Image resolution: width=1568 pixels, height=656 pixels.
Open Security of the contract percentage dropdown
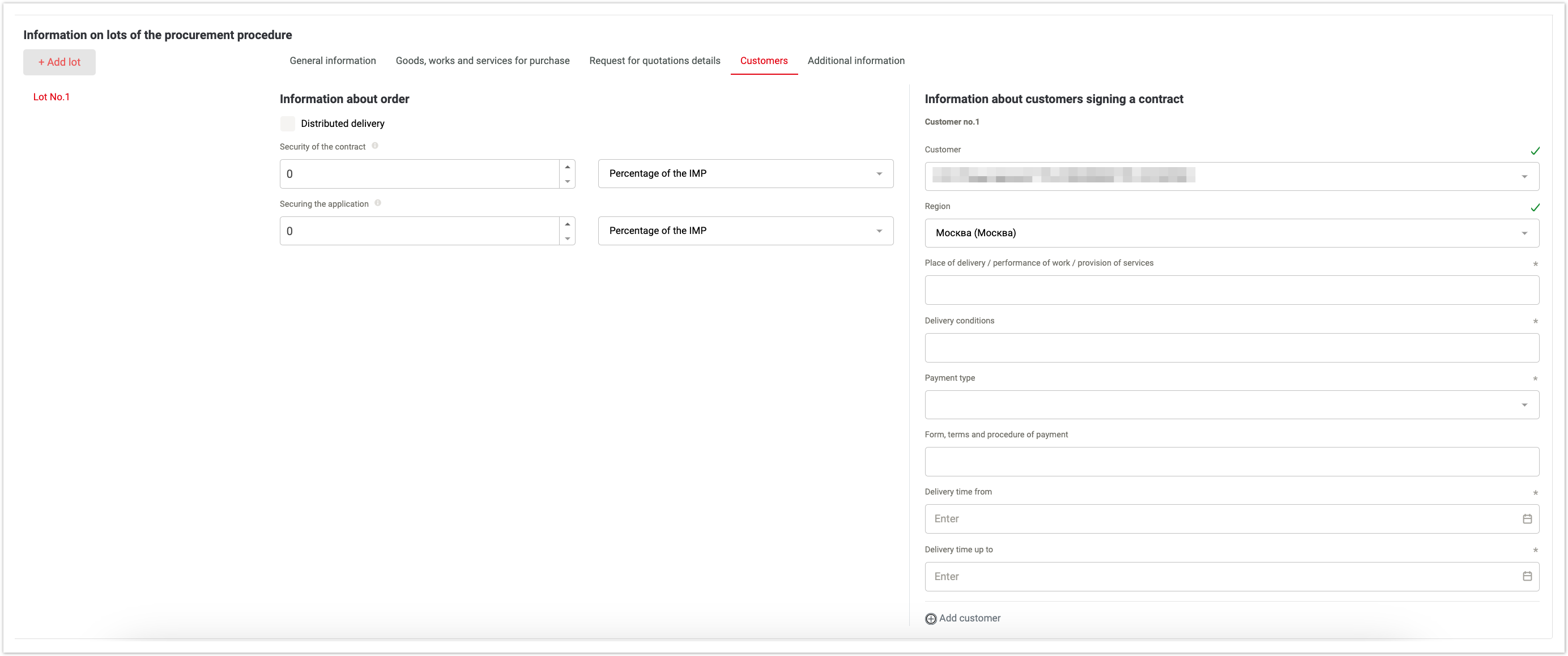tap(745, 173)
